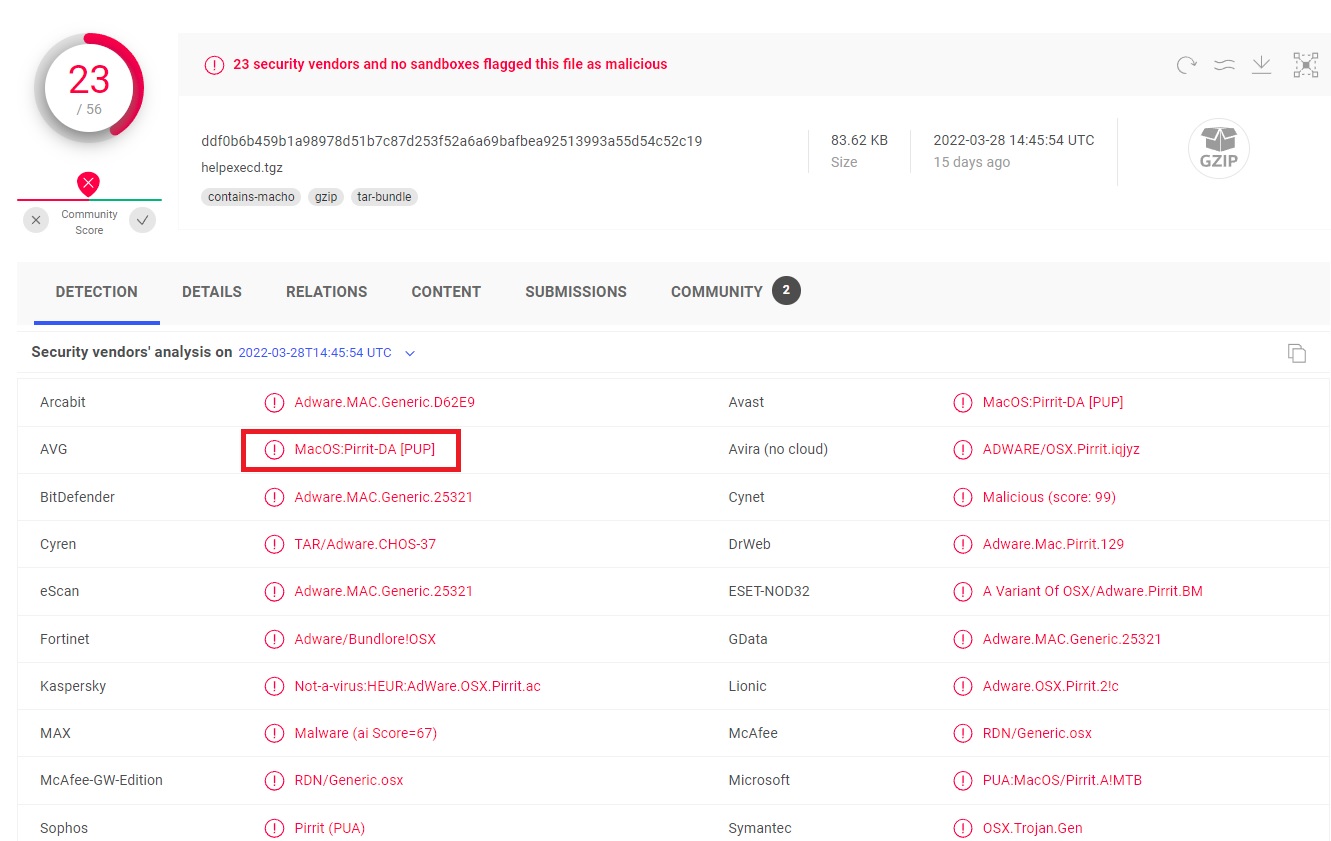Click detection Pirrit (PUA)
This screenshot has height=841, width=1331.
(330, 828)
